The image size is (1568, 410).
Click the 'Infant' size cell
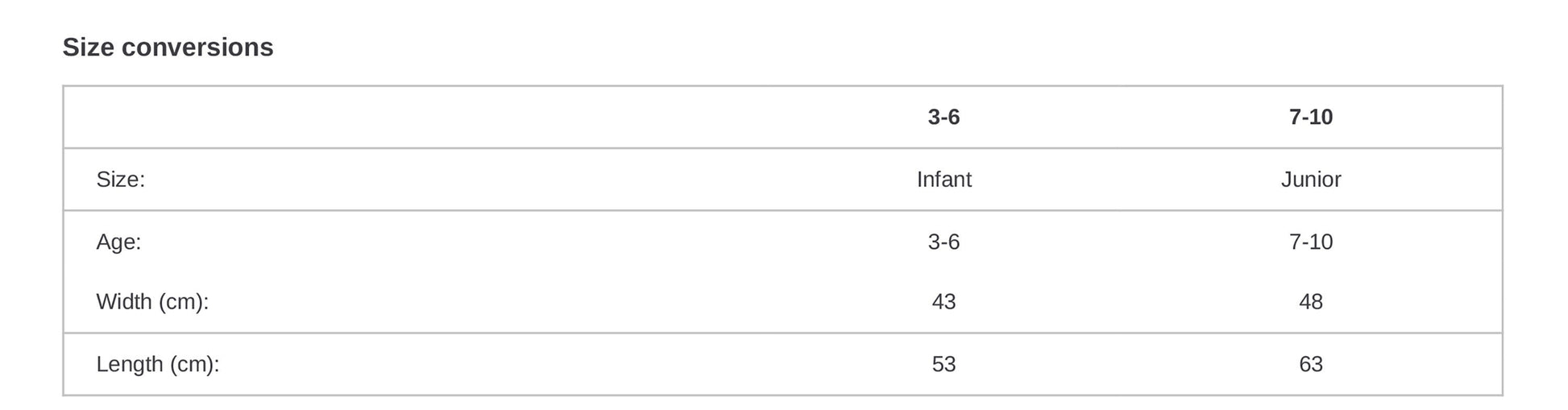(x=944, y=180)
